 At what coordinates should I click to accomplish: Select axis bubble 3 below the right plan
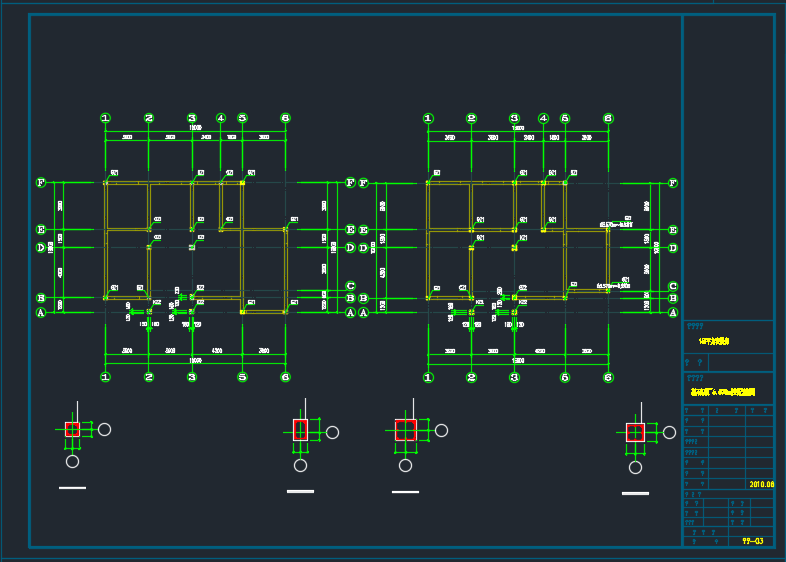(x=514, y=378)
